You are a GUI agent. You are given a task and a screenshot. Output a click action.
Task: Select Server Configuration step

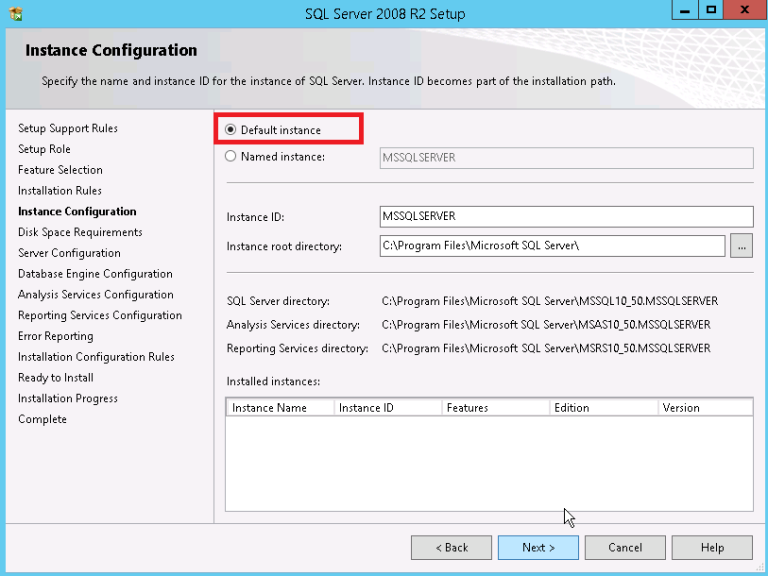click(x=70, y=253)
